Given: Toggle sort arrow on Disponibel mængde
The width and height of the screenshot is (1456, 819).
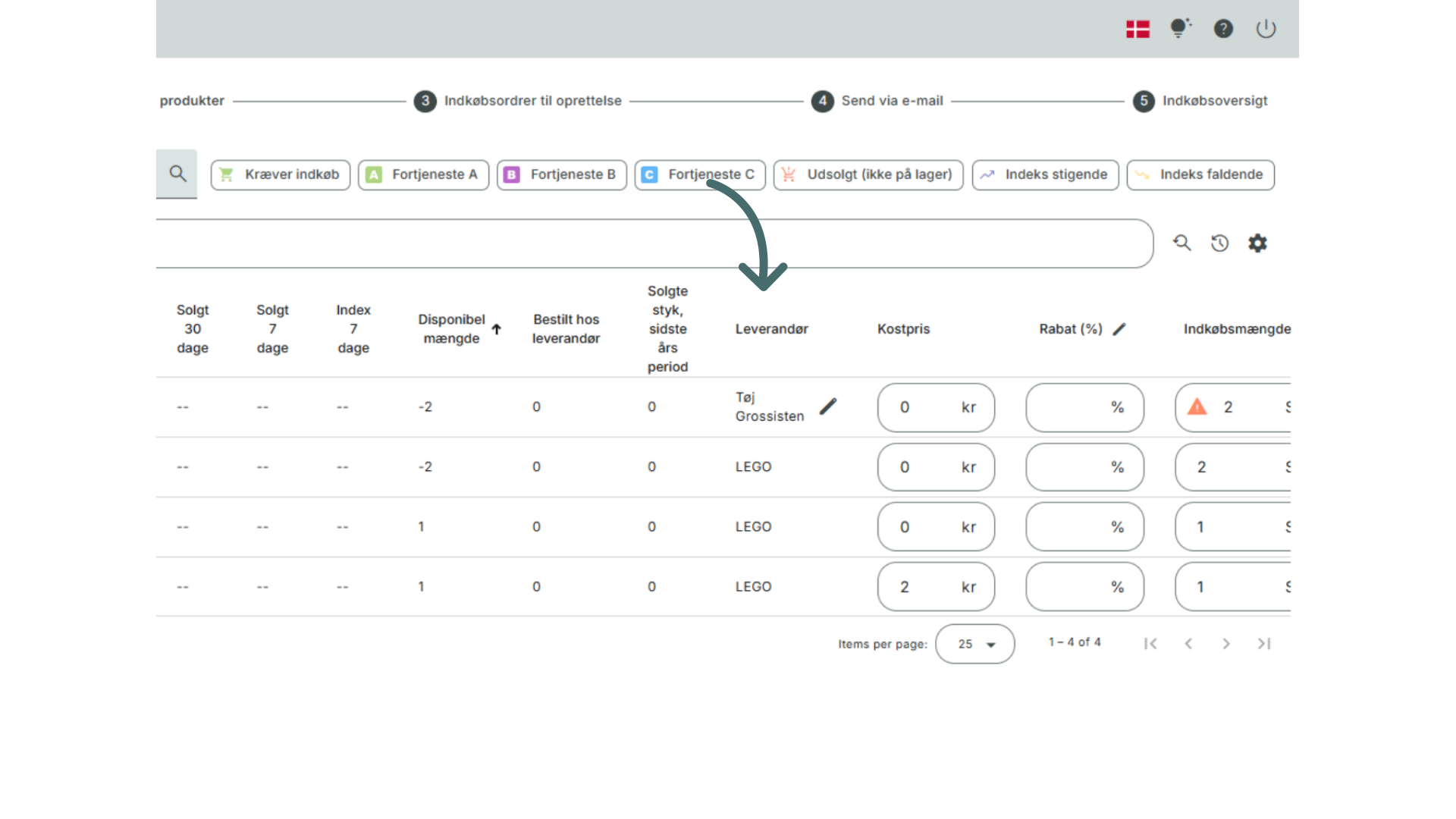Looking at the screenshot, I should pyautogui.click(x=497, y=329).
